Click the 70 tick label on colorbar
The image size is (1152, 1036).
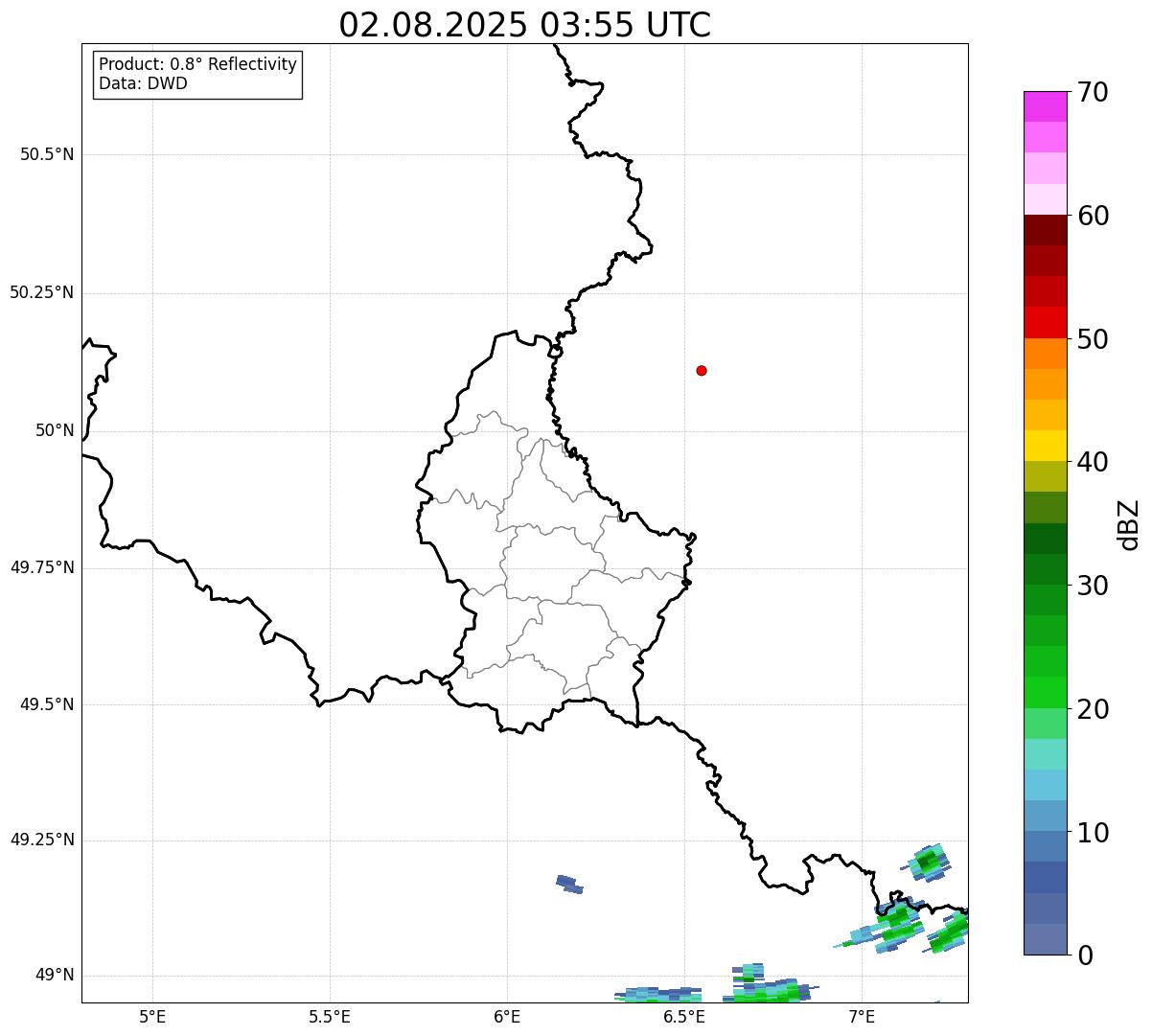(1092, 92)
